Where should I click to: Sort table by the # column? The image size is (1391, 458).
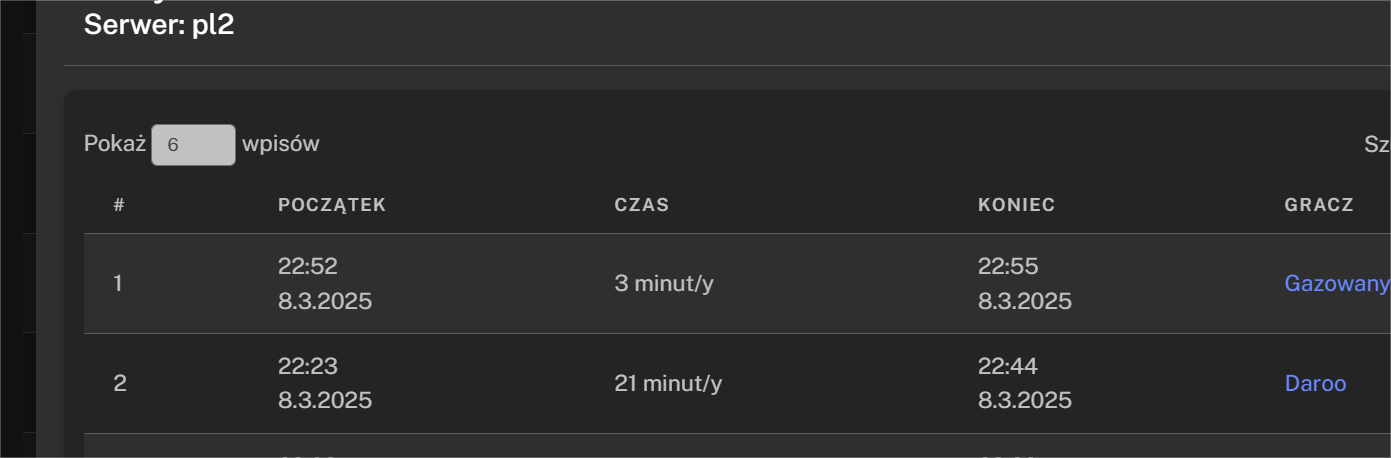[x=119, y=205]
